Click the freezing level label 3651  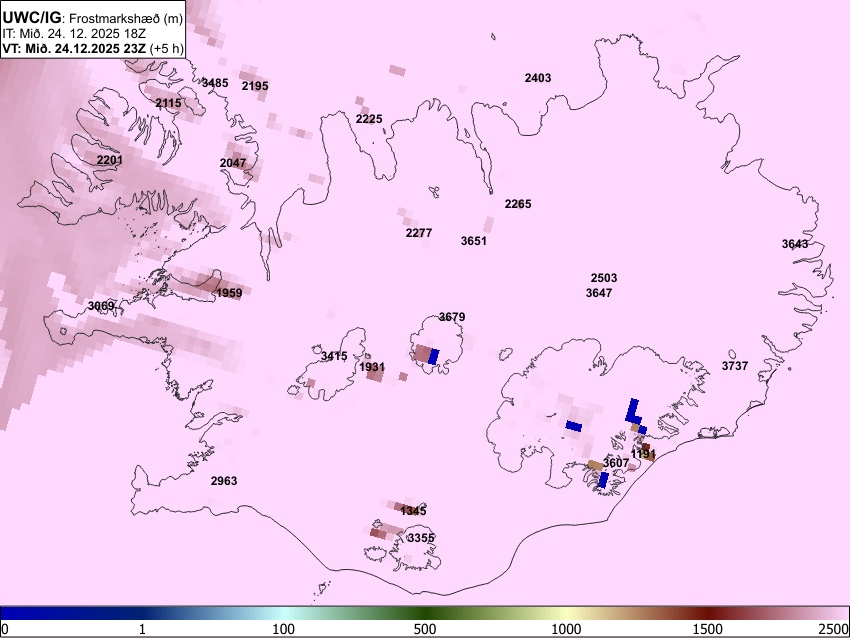pyautogui.click(x=474, y=241)
